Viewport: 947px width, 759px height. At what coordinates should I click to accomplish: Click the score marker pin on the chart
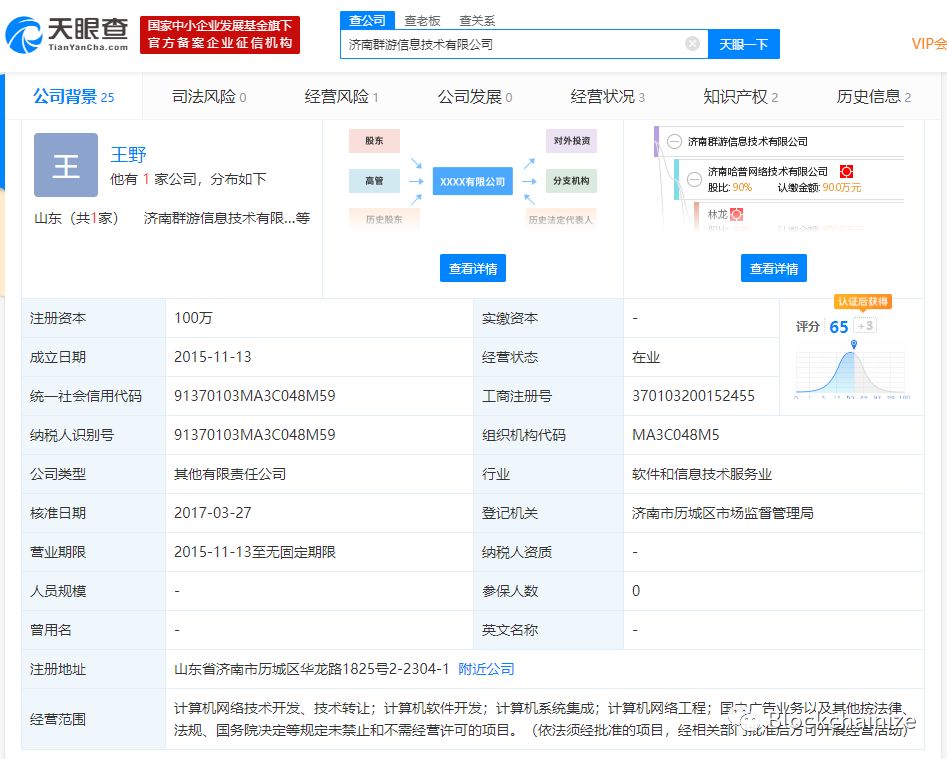pos(853,345)
